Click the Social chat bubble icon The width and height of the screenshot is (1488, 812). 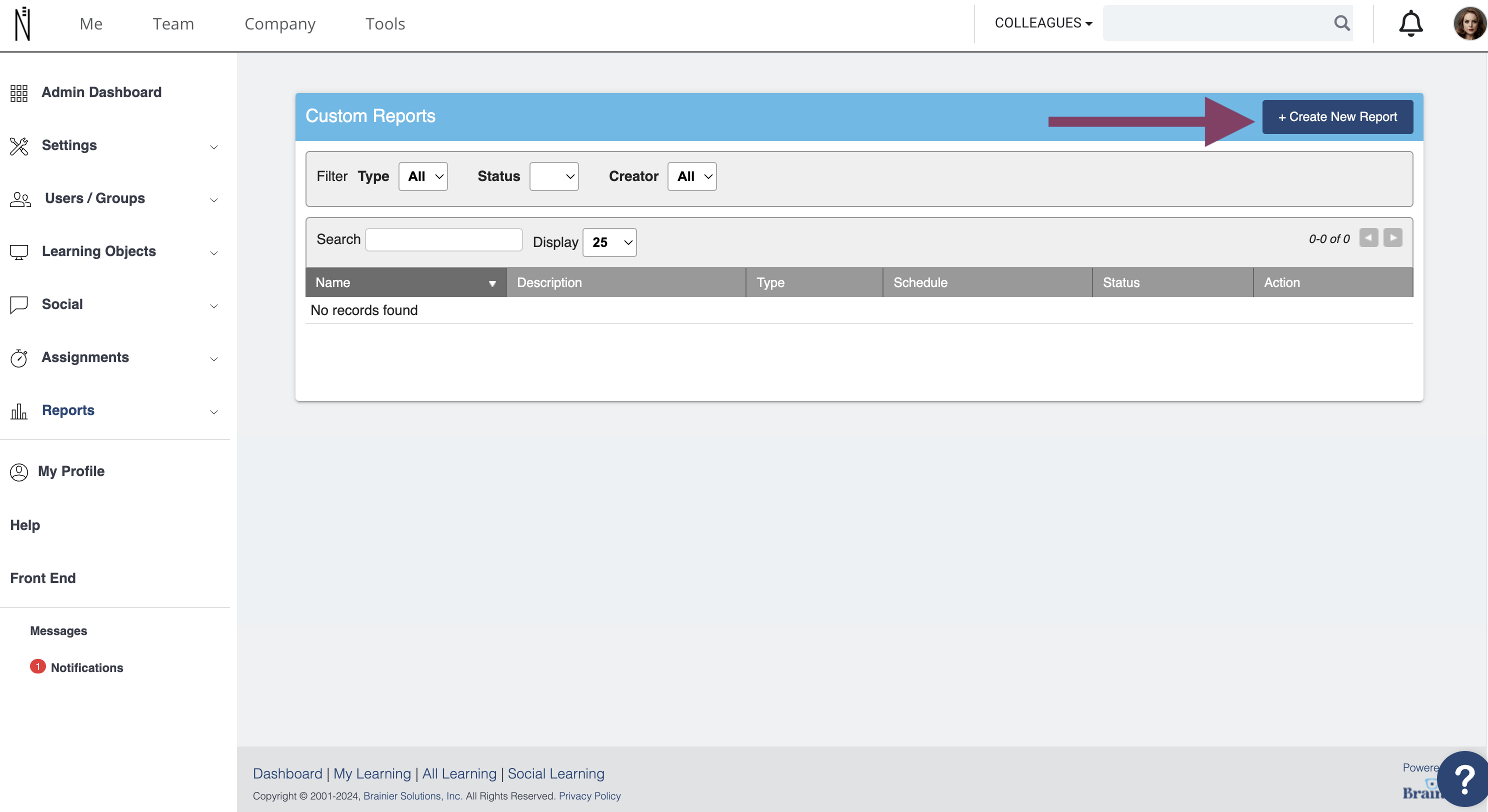19,304
